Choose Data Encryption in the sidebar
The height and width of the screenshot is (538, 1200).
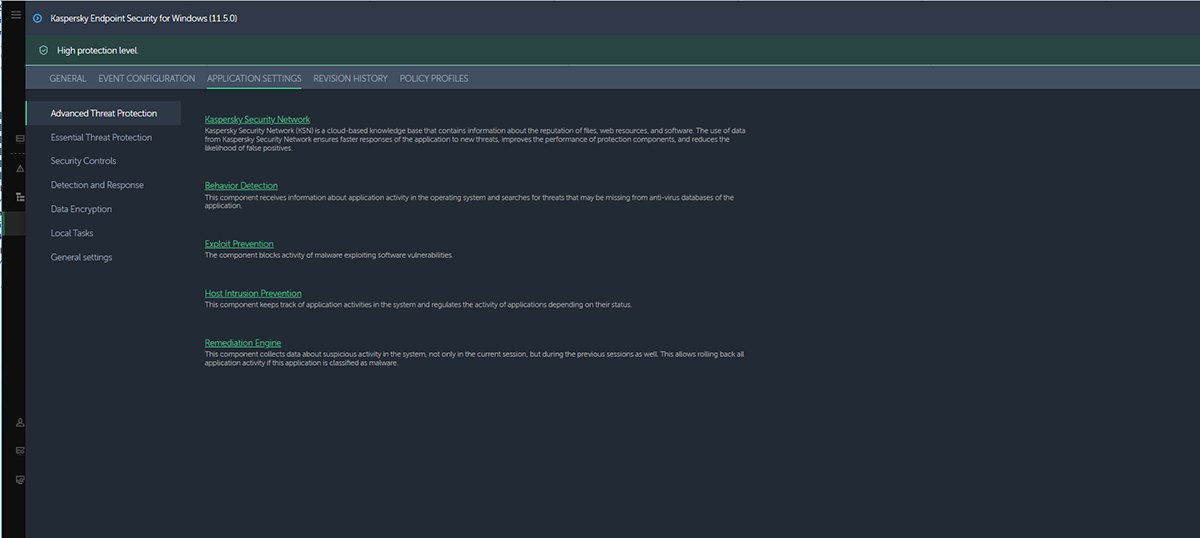click(81, 209)
